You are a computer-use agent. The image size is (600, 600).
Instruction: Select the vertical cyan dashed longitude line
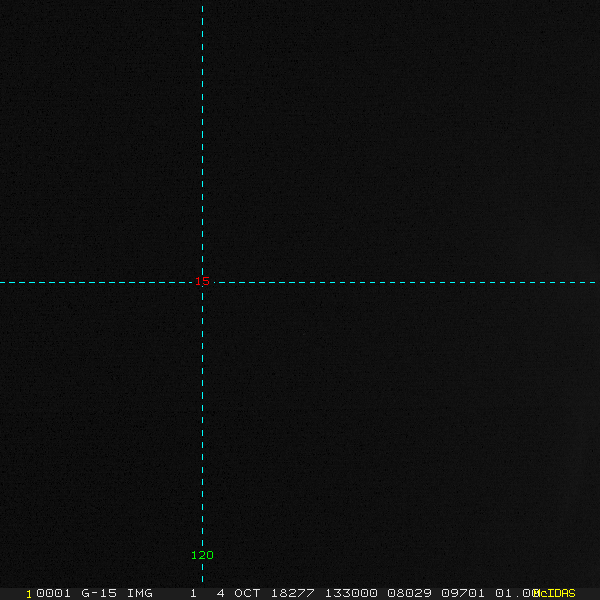pyautogui.click(x=202, y=294)
